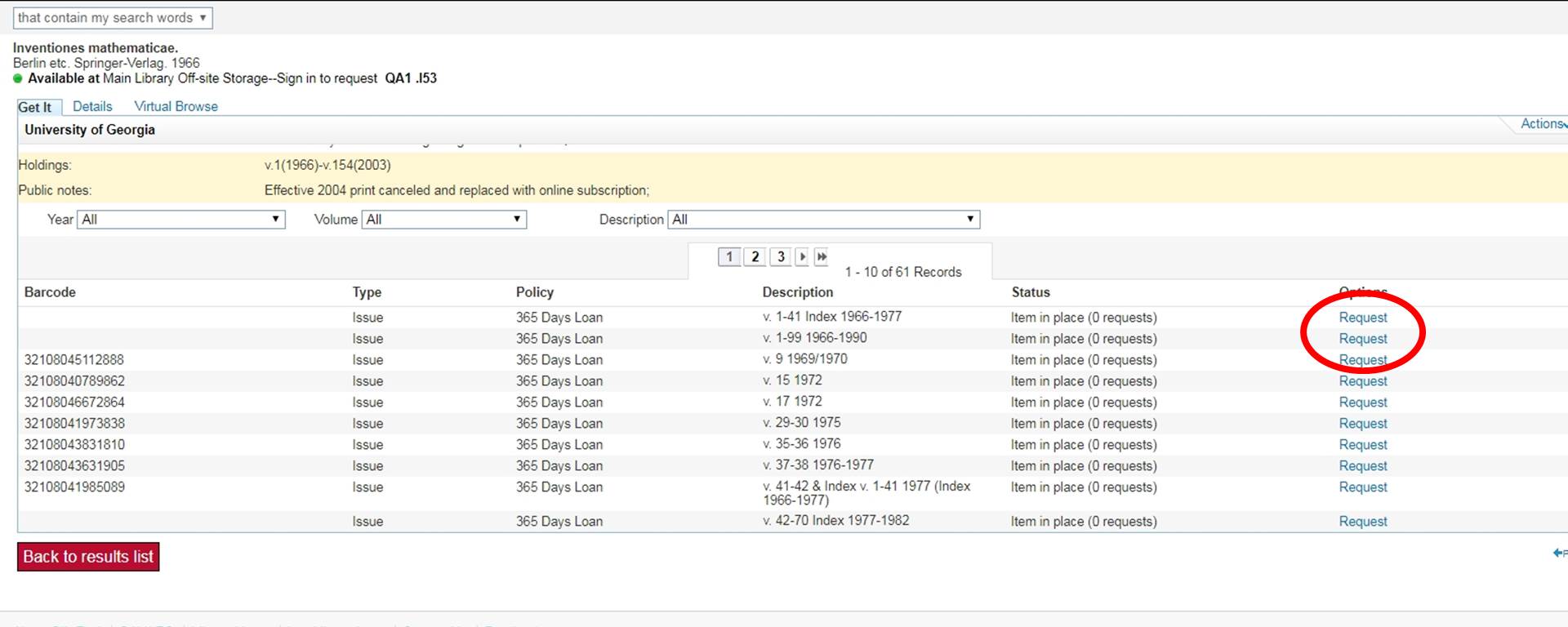The image size is (1568, 627).
Task: Click Back to results list button
Action: 88,557
